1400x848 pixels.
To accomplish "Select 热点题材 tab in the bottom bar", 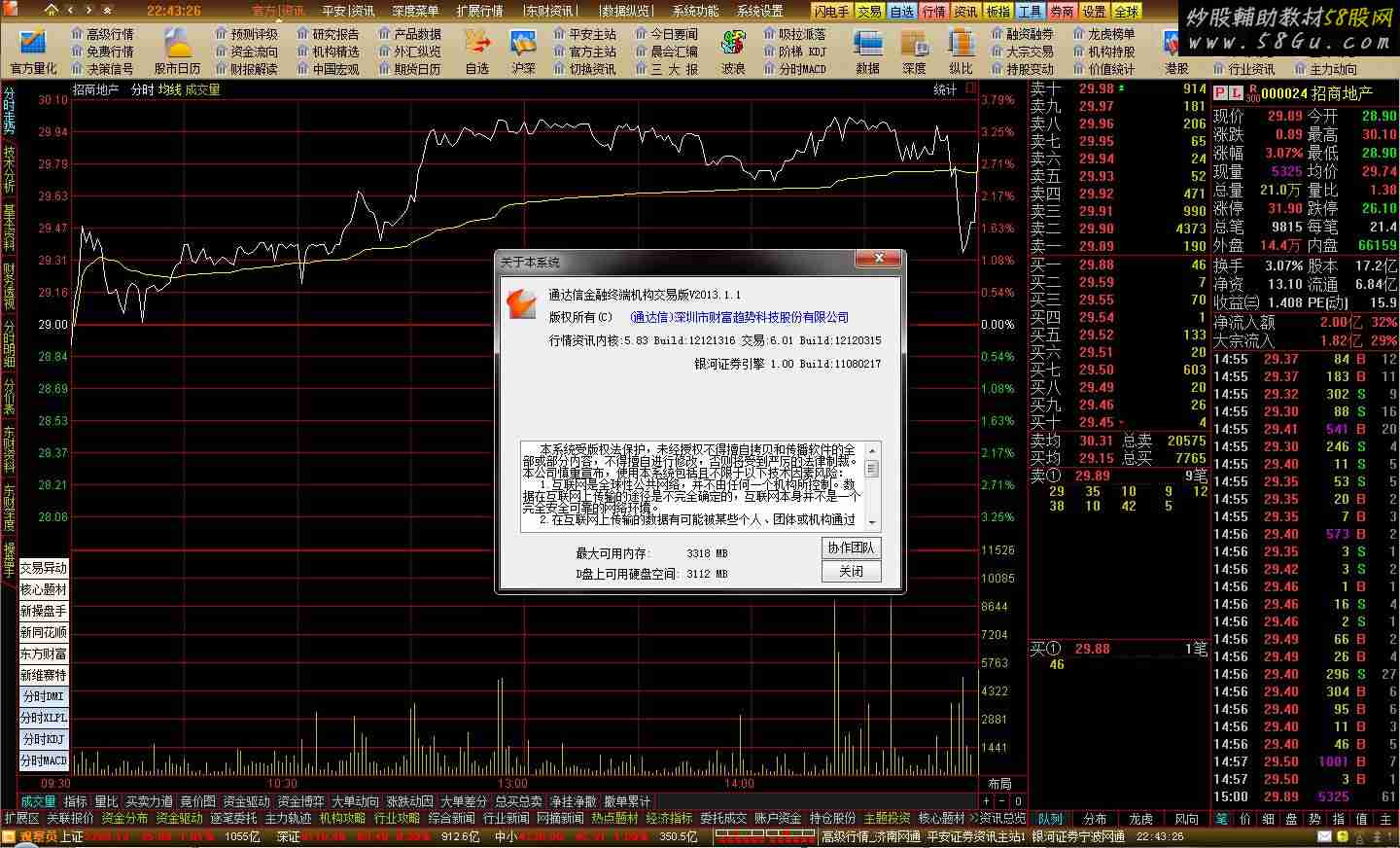I will (x=614, y=819).
